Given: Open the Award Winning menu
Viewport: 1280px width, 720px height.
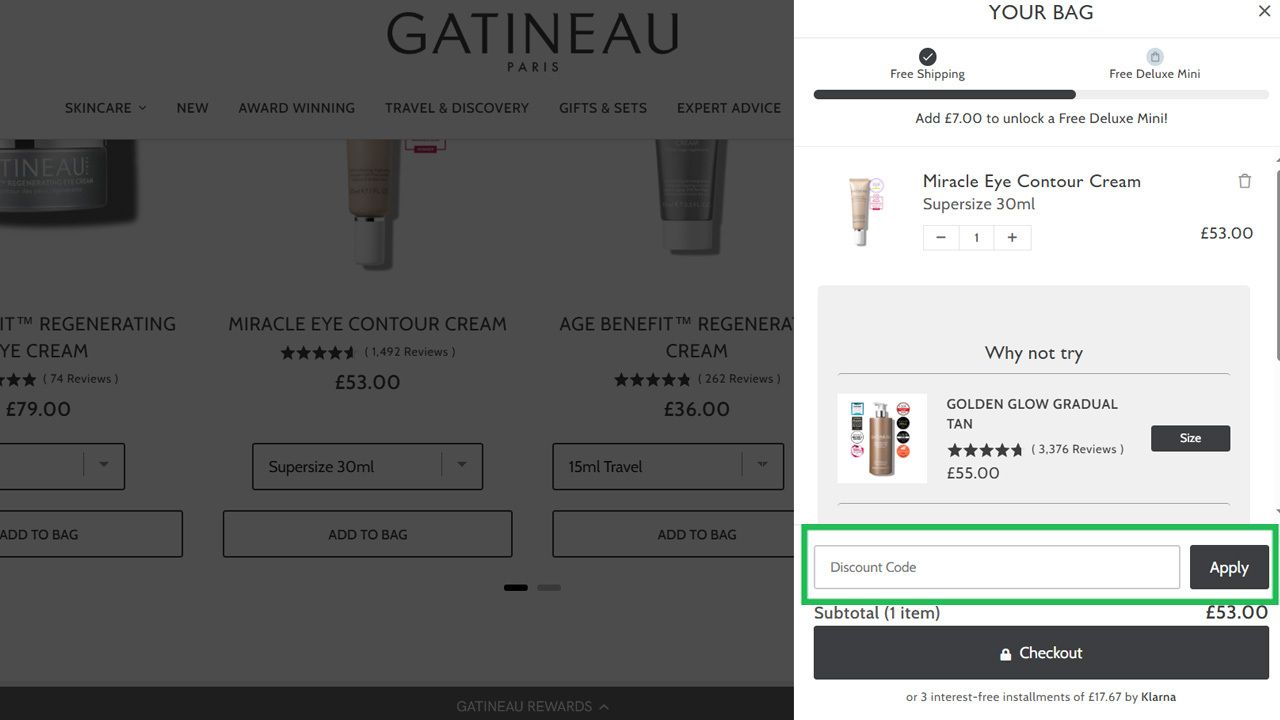Looking at the screenshot, I should click(296, 108).
